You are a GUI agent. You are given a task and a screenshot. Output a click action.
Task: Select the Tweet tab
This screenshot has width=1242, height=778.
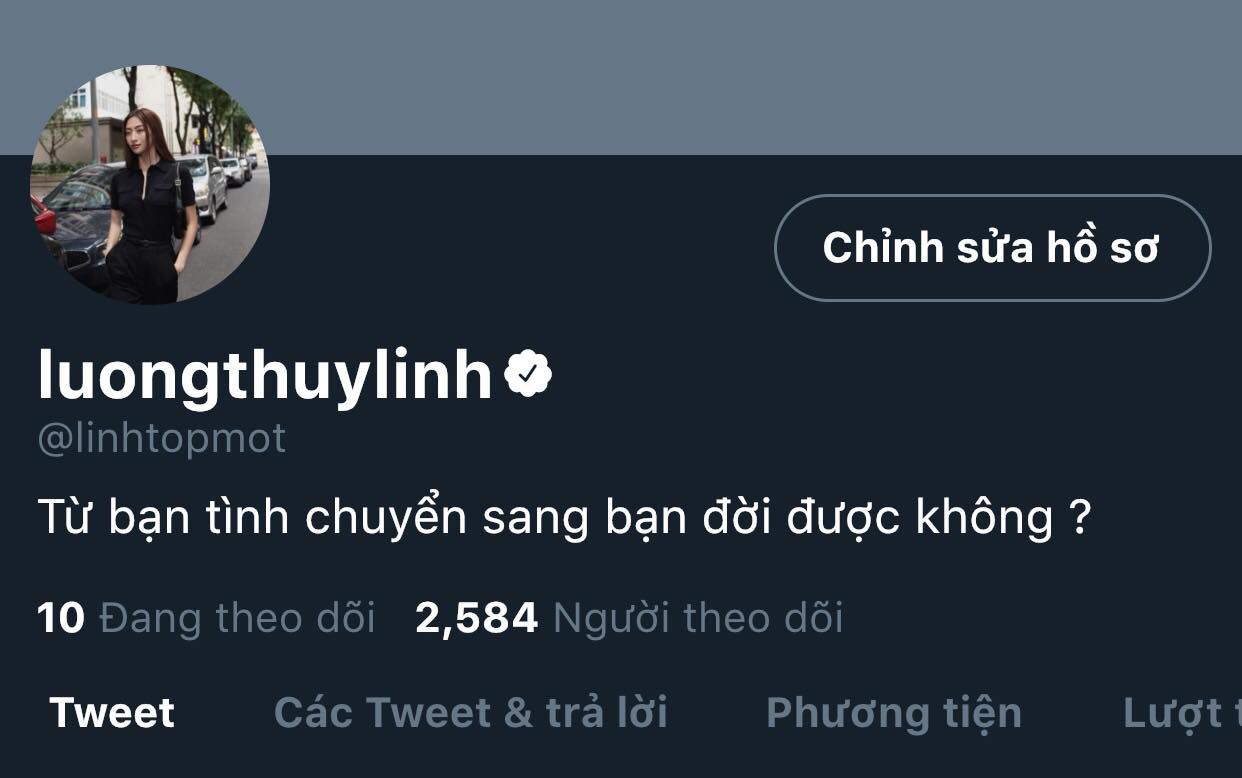coord(112,713)
